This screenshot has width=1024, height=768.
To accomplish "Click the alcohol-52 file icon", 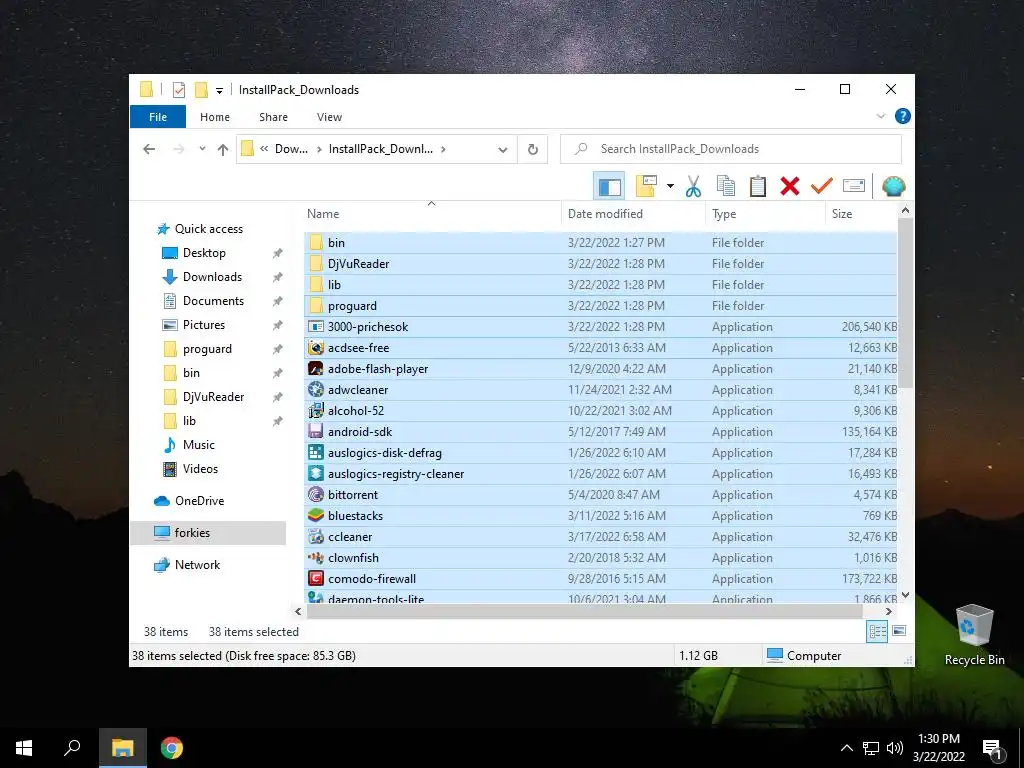I will click(316, 411).
